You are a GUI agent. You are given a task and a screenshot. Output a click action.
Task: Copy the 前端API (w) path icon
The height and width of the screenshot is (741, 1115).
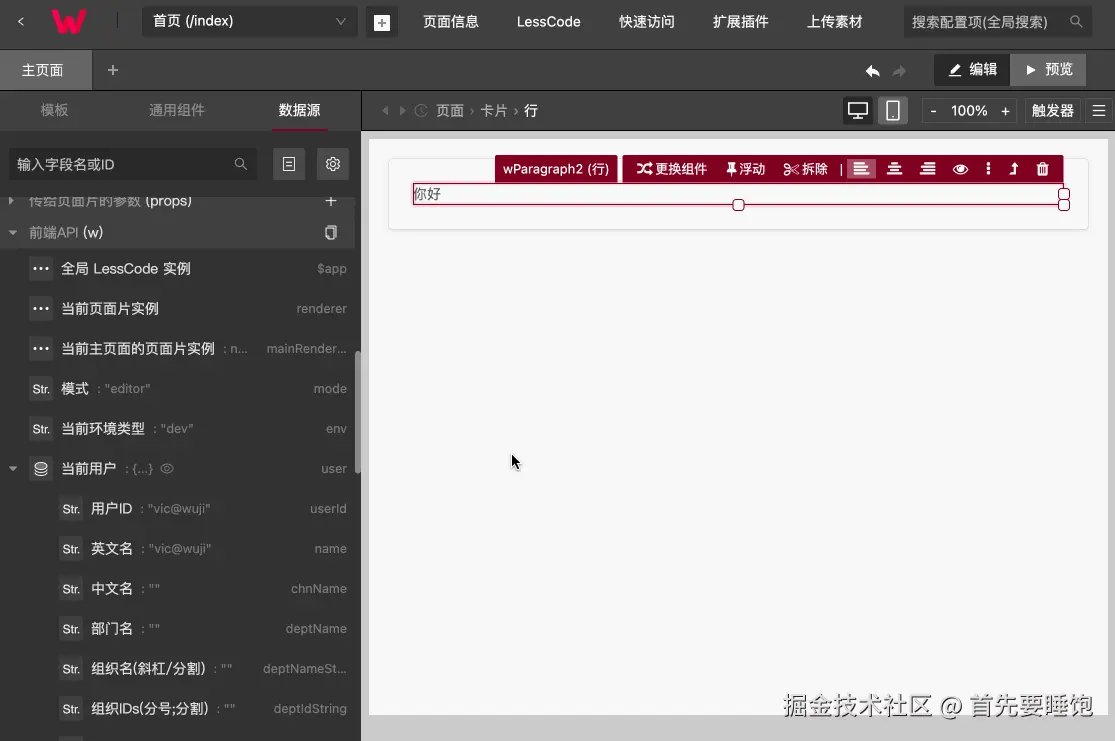click(331, 233)
